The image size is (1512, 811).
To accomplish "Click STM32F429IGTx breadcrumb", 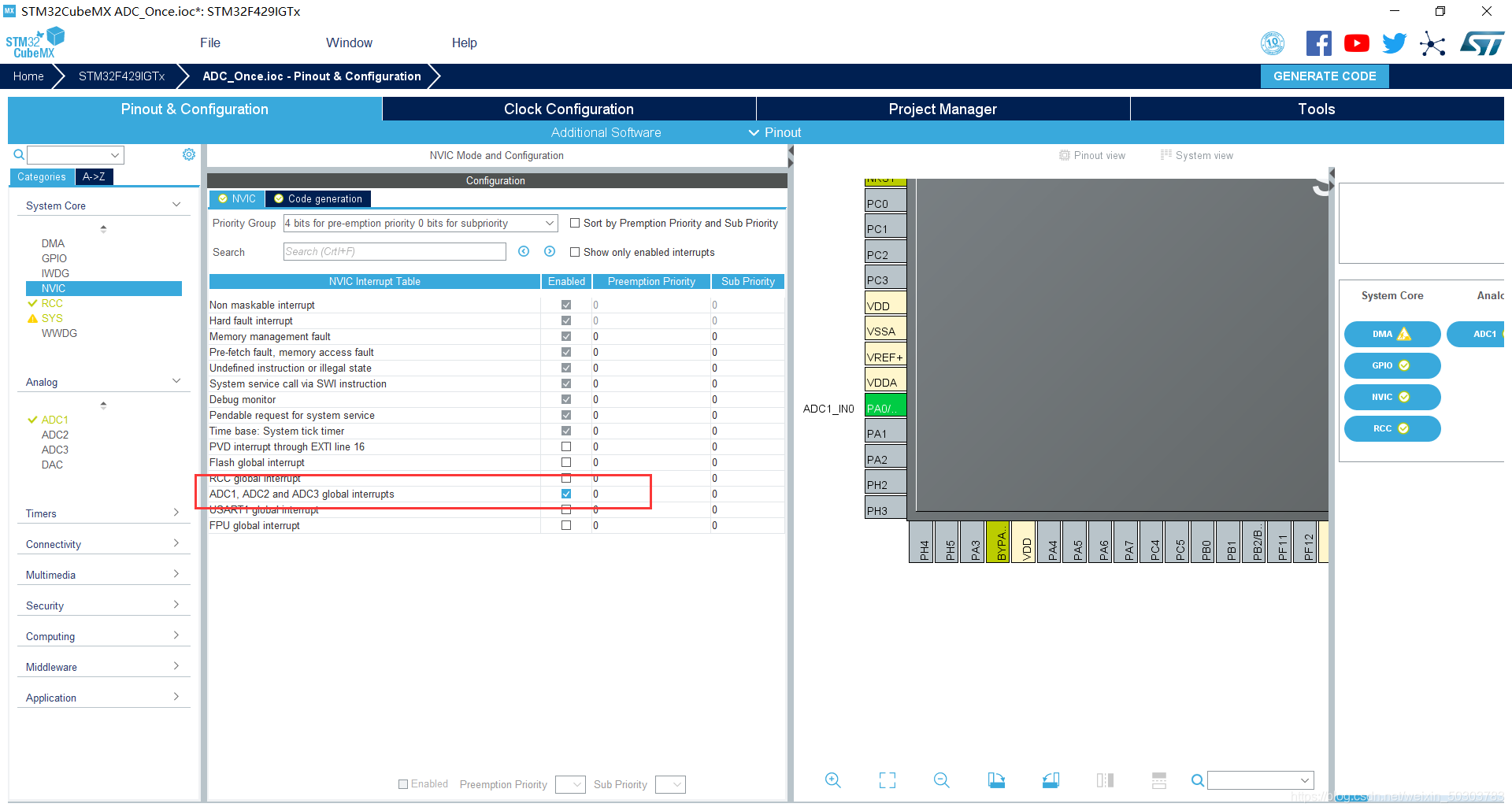I will (x=121, y=76).
